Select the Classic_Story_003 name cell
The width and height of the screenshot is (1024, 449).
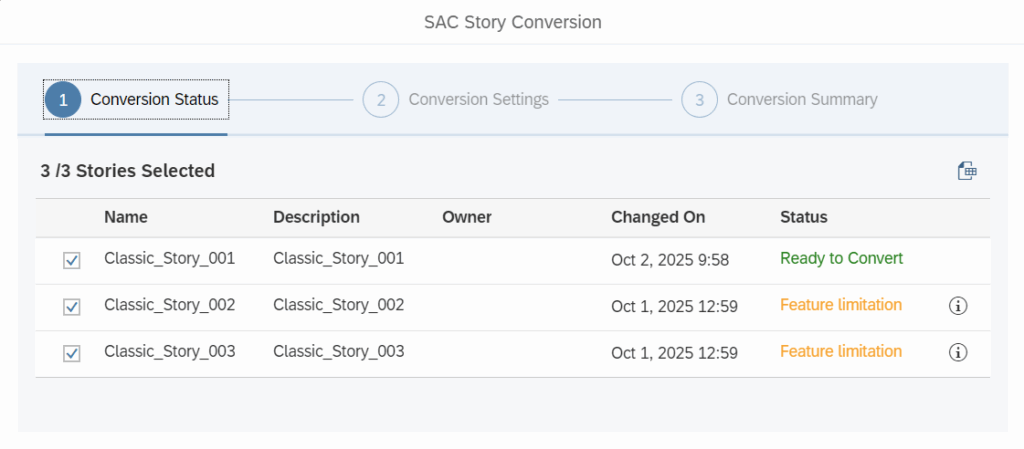tap(169, 352)
